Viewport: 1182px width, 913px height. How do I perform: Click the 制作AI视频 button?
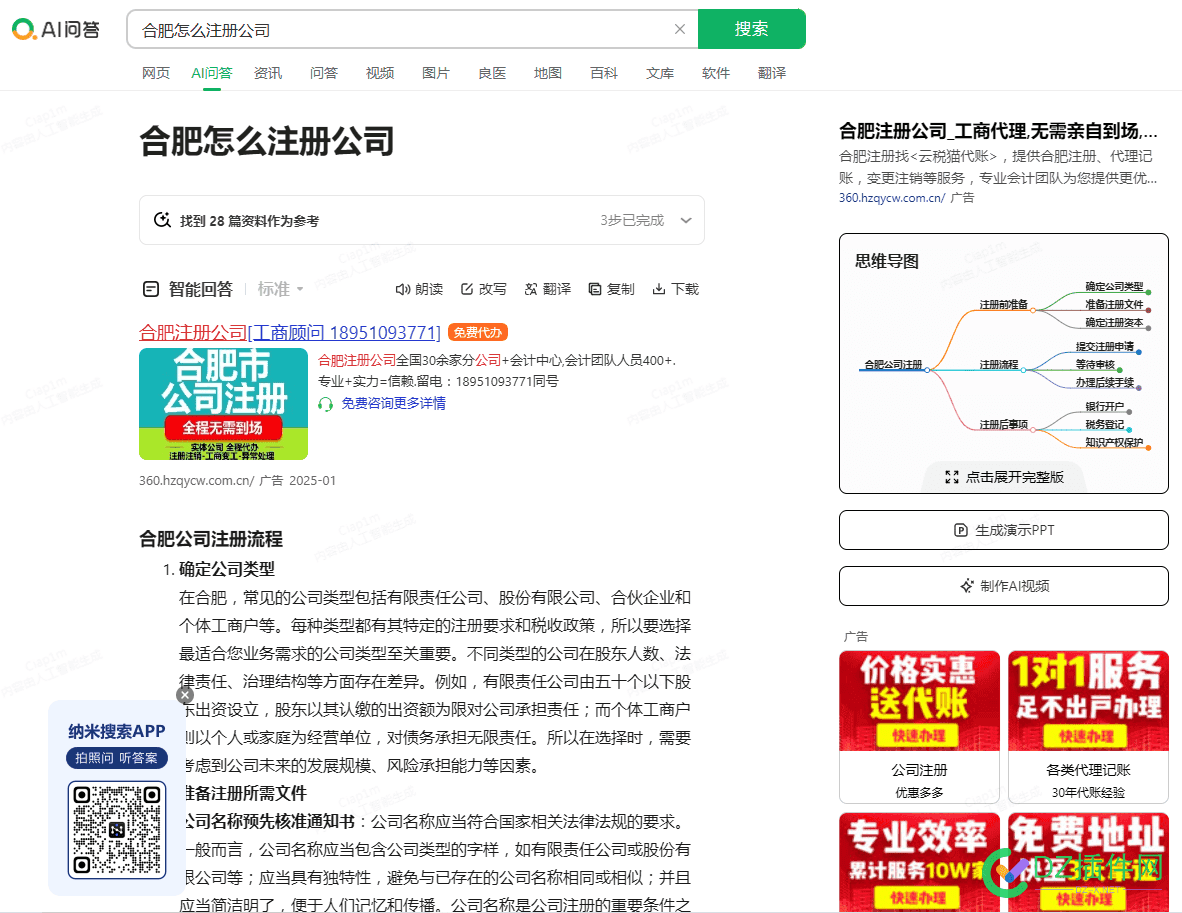point(1003,586)
